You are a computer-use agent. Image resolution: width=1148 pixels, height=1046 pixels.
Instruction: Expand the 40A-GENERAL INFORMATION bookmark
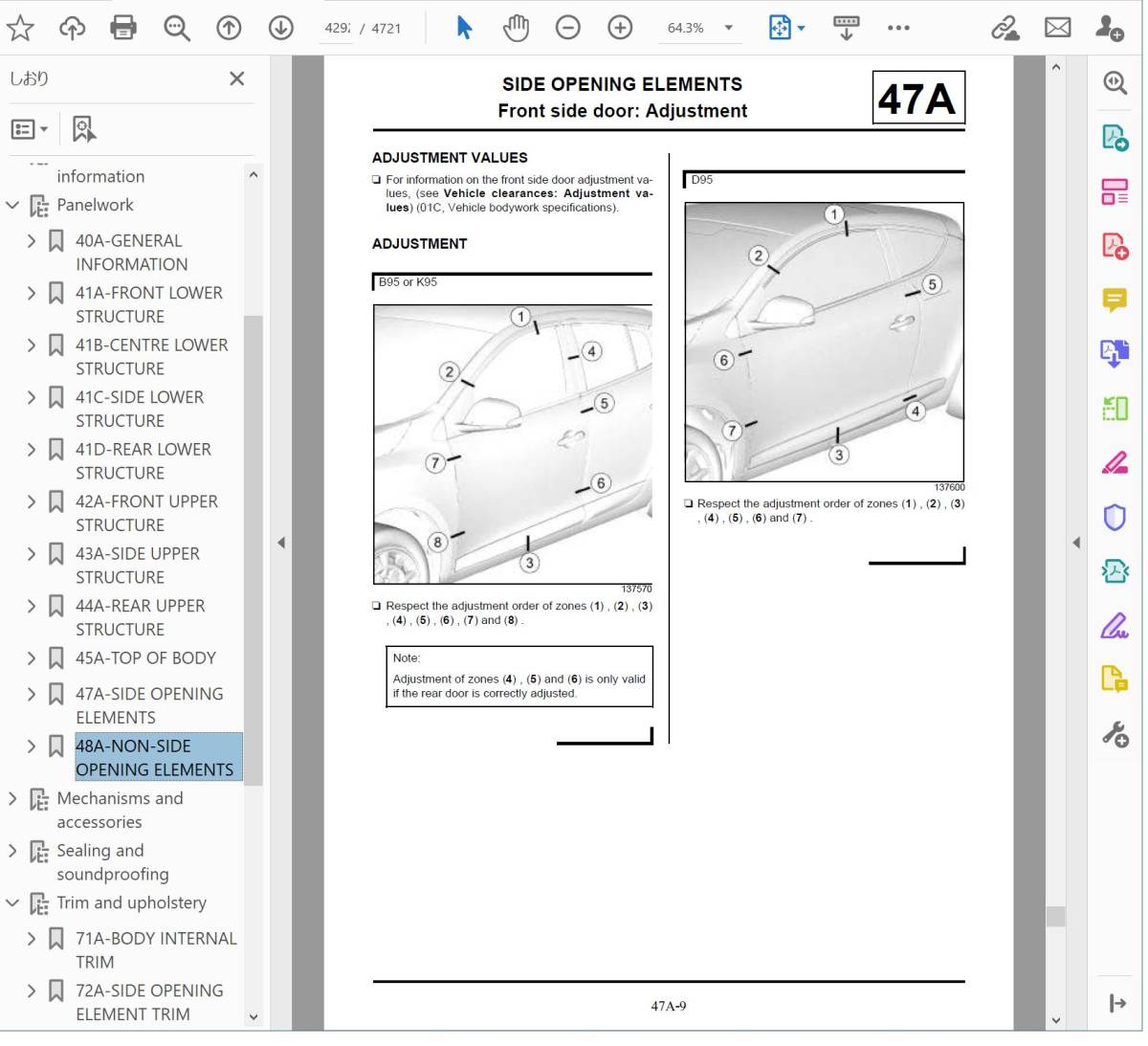tap(32, 240)
